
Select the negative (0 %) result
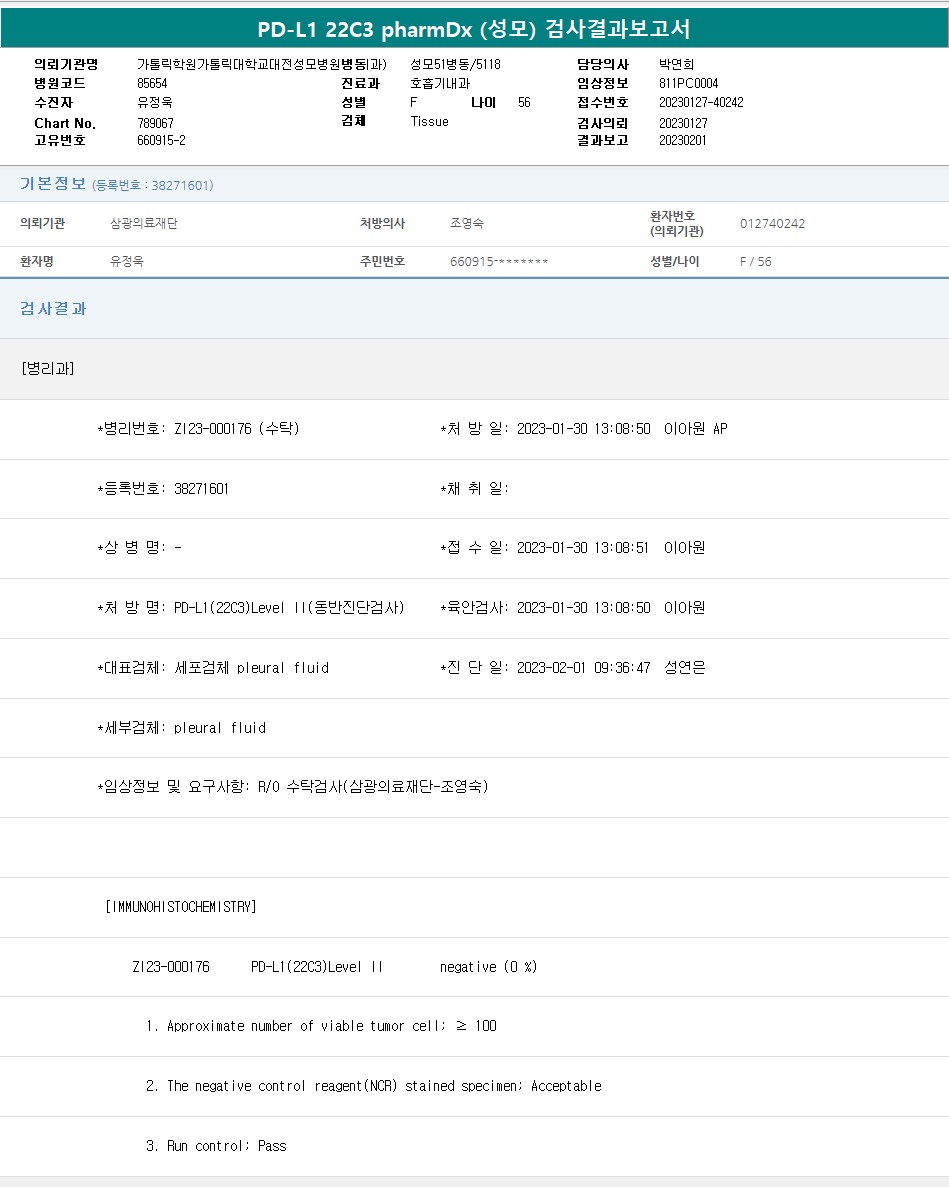488,967
